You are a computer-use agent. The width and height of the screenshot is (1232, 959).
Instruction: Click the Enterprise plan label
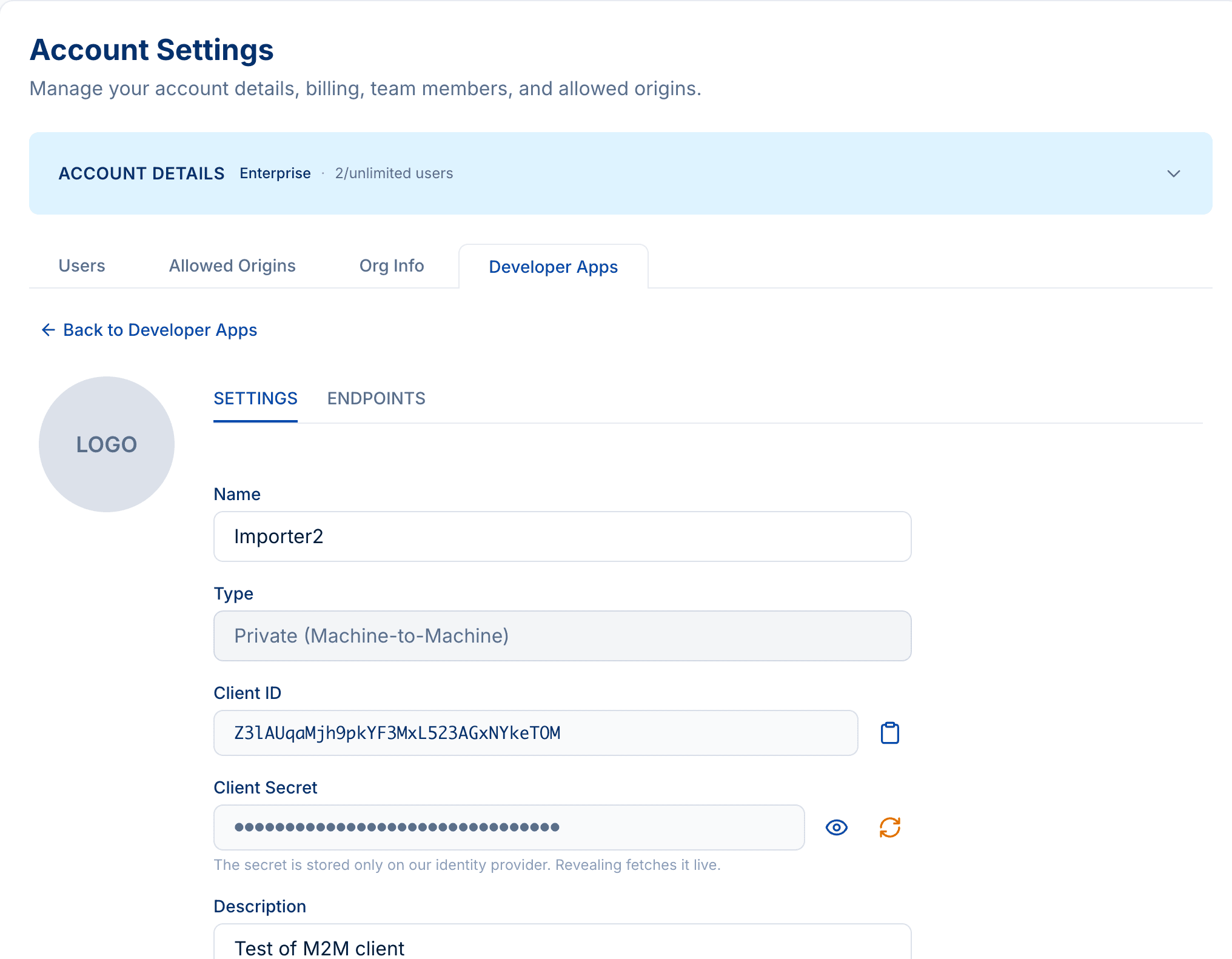275,173
